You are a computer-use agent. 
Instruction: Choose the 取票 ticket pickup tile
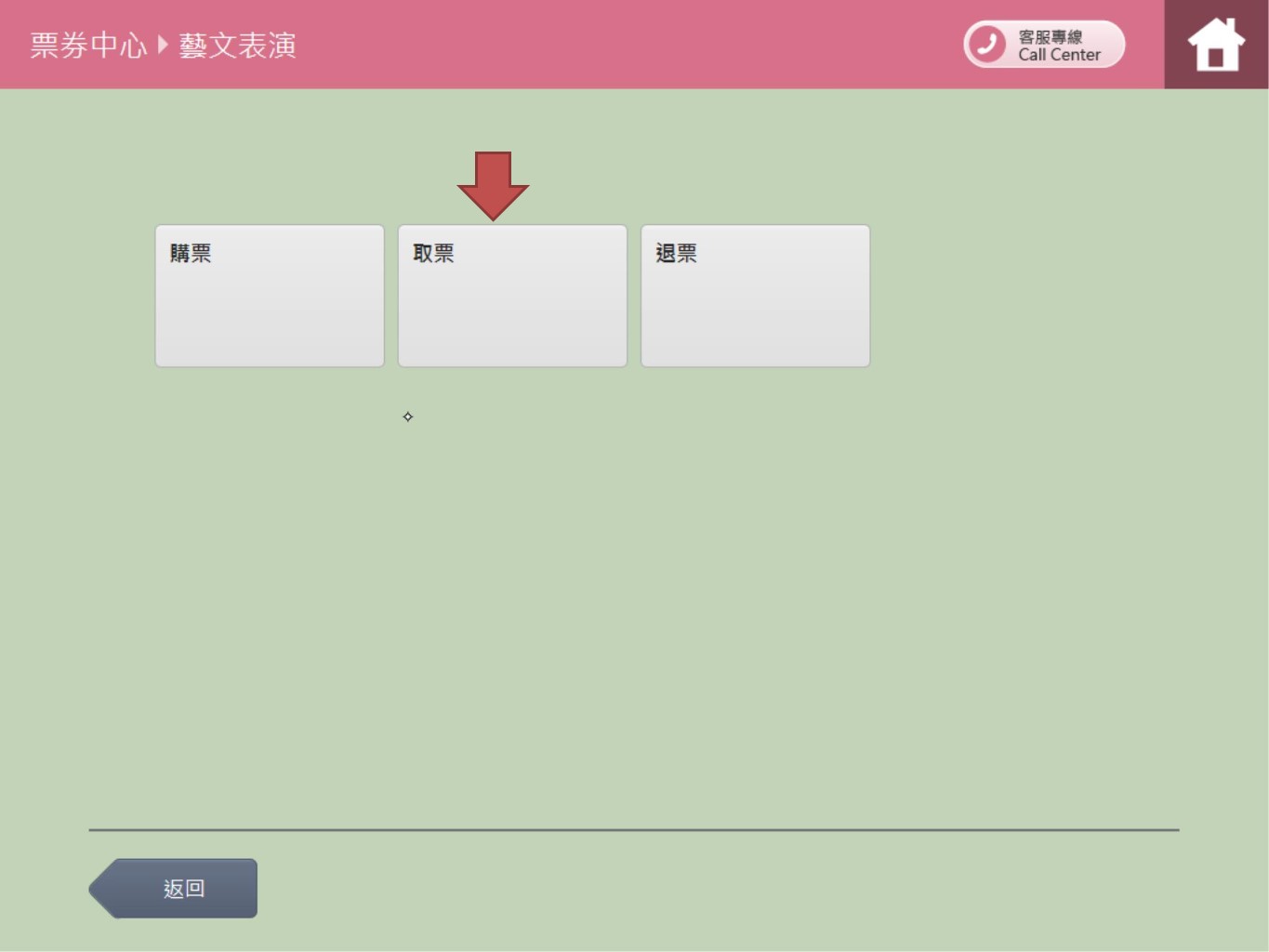[x=512, y=296]
